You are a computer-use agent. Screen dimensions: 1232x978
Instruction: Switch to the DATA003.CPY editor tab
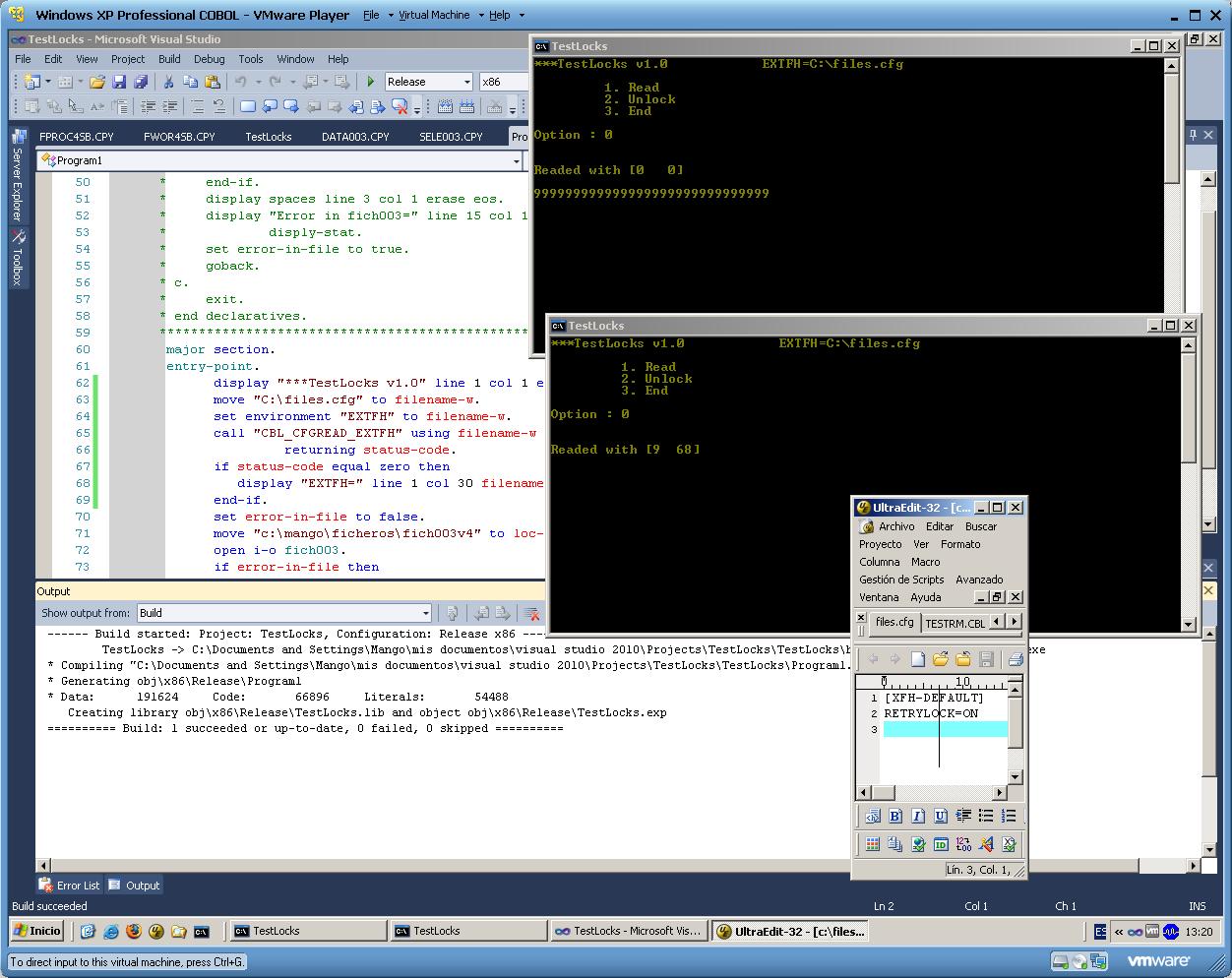[x=355, y=137]
